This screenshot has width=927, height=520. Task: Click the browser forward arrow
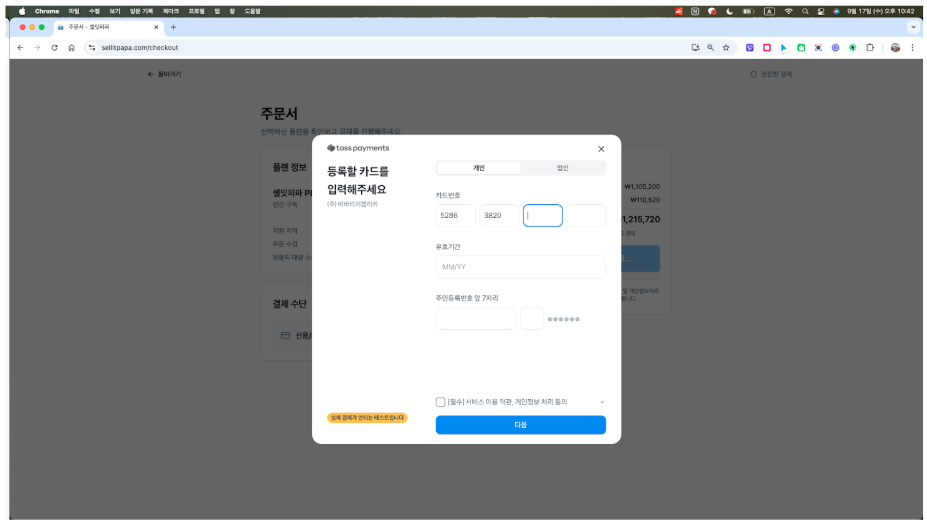tap(37, 48)
